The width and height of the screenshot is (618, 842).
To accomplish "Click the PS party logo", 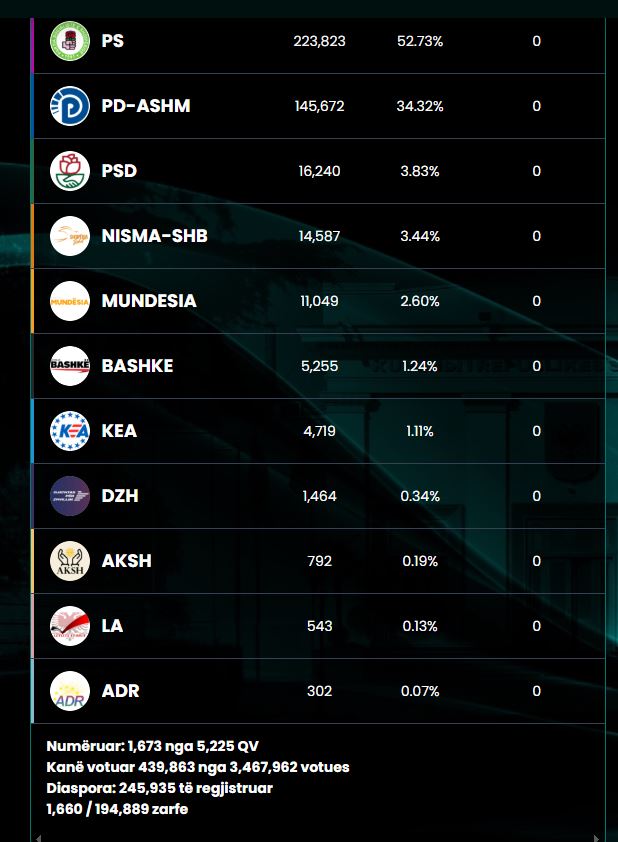I will 70,41.
